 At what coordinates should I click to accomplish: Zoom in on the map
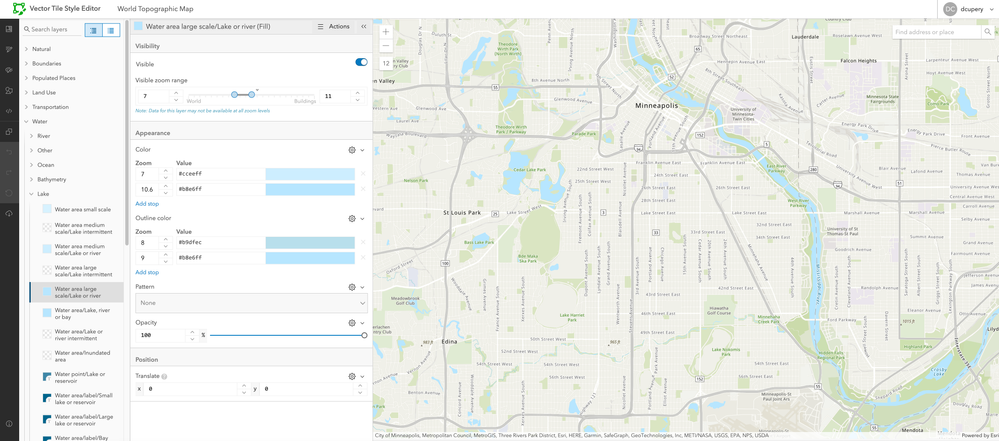(386, 31)
